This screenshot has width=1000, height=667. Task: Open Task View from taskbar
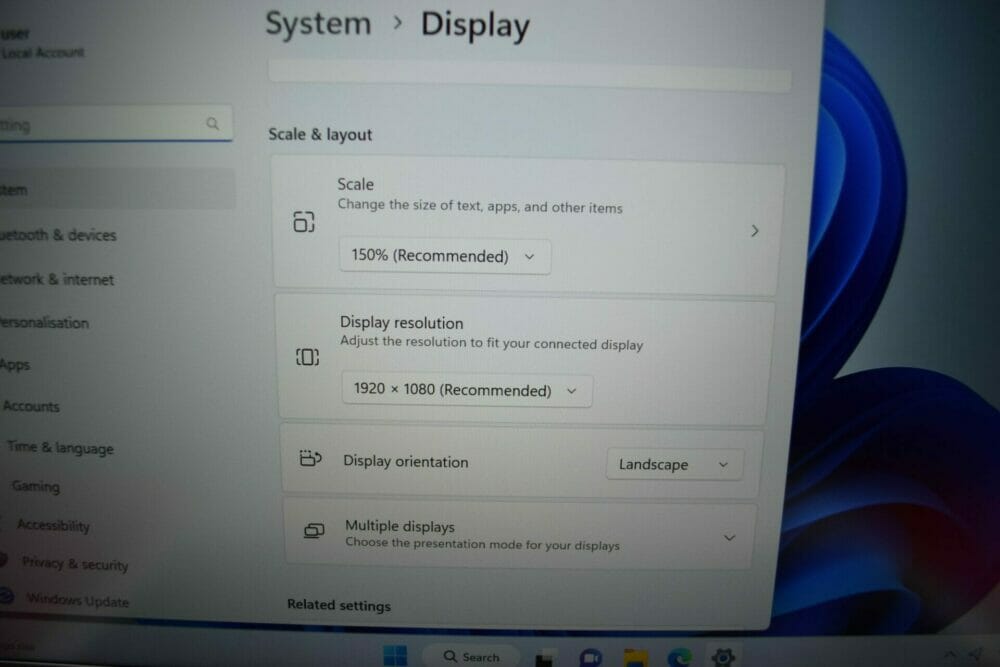point(544,657)
